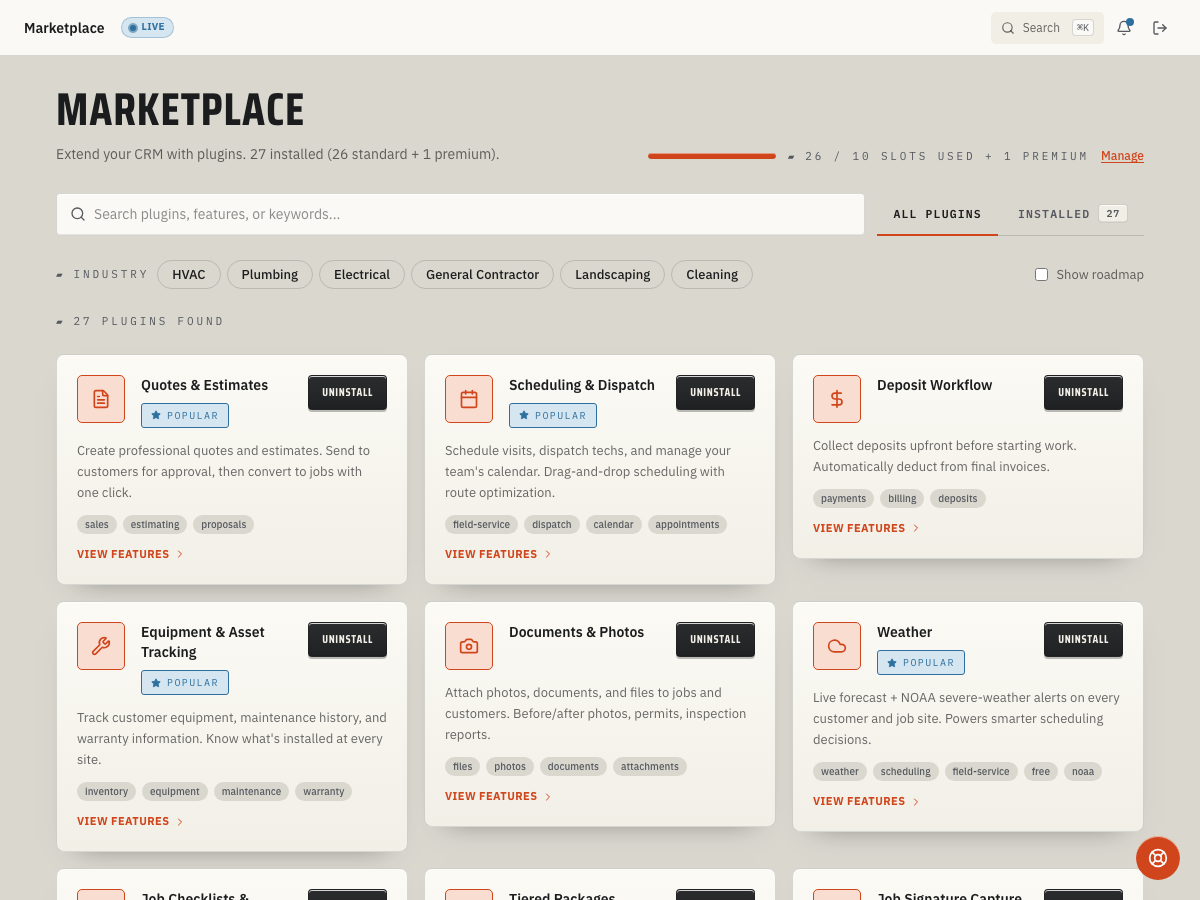Screen dimensions: 1200x900
Task: Click the Scheduling & Dispatch calendar icon
Action: (x=469, y=399)
